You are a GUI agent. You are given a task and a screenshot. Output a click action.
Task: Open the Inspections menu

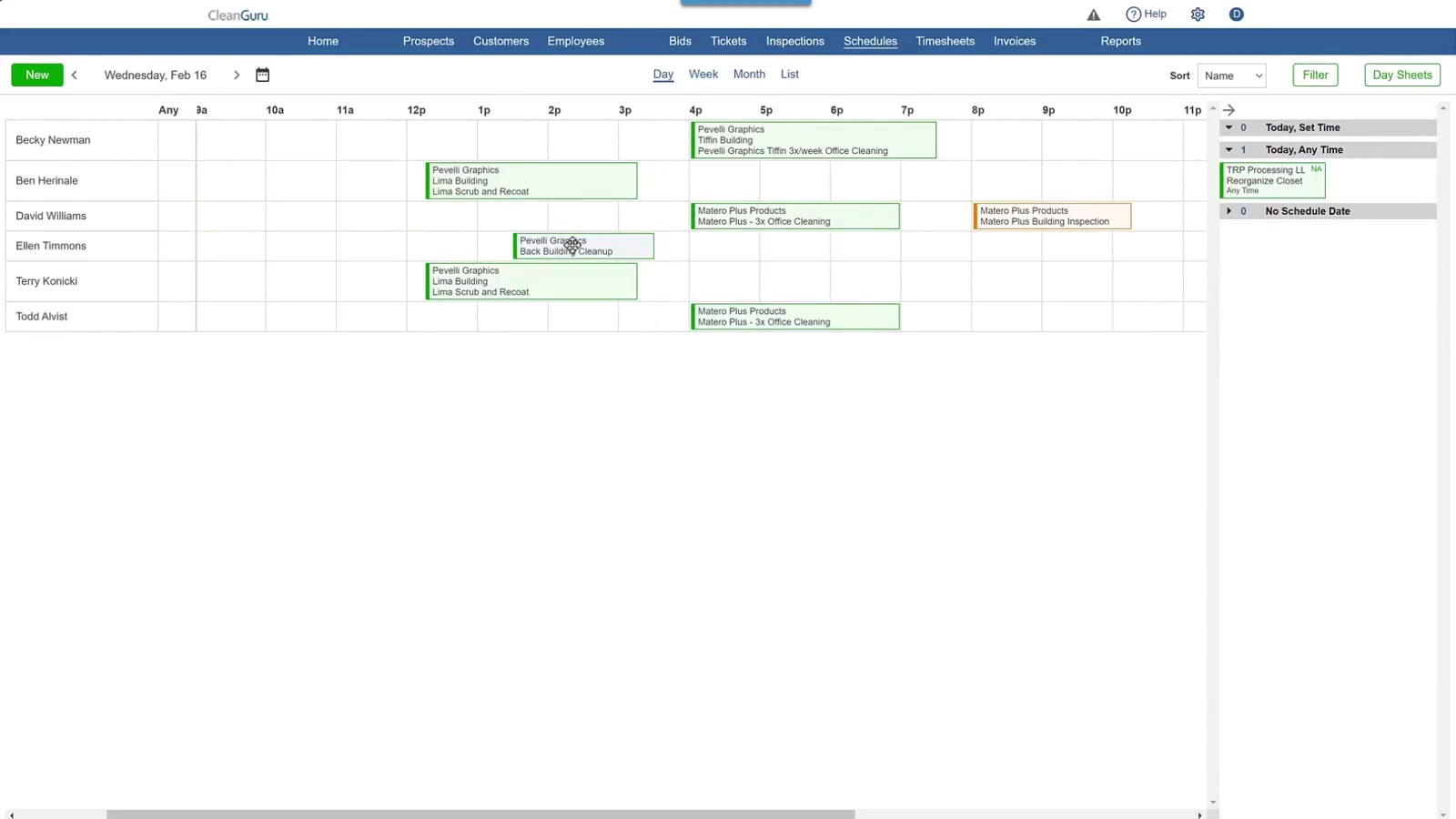tap(795, 41)
